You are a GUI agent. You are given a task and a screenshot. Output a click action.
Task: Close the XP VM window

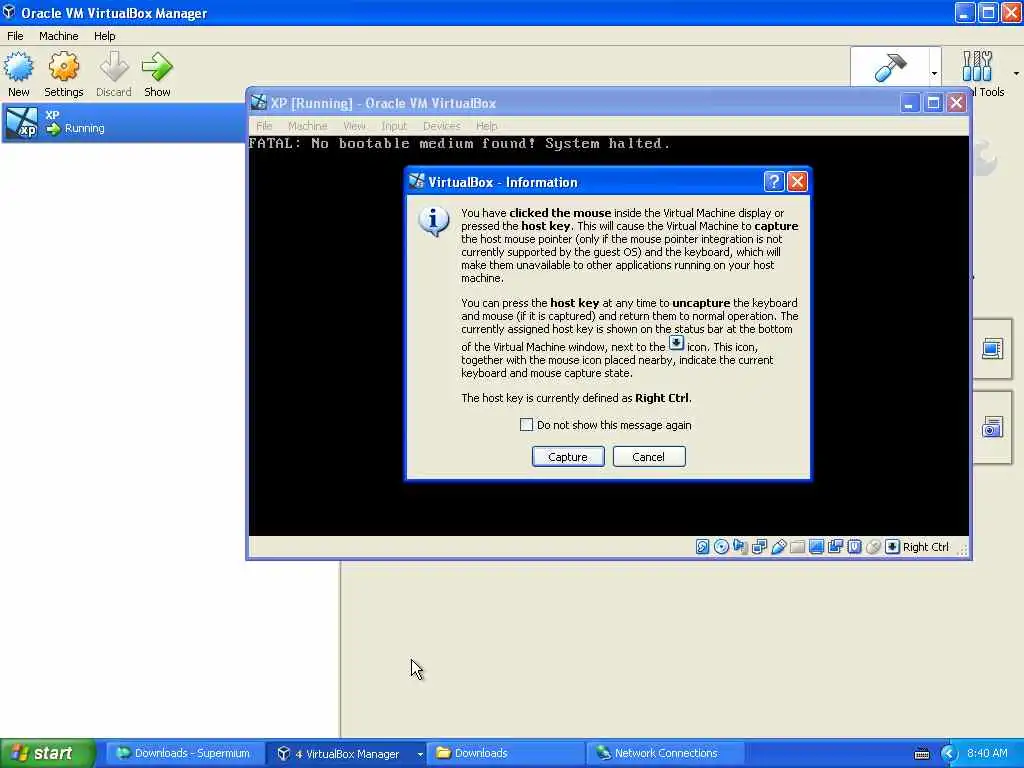957,103
